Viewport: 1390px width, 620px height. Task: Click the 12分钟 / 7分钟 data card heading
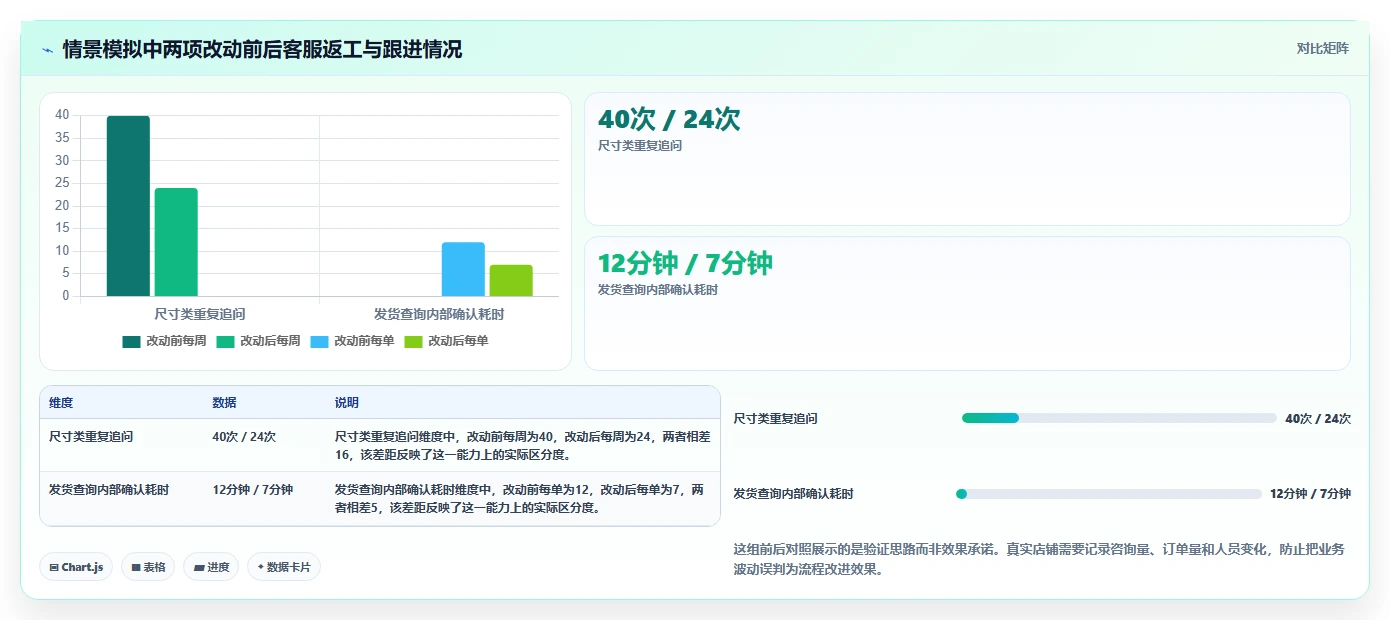point(685,263)
